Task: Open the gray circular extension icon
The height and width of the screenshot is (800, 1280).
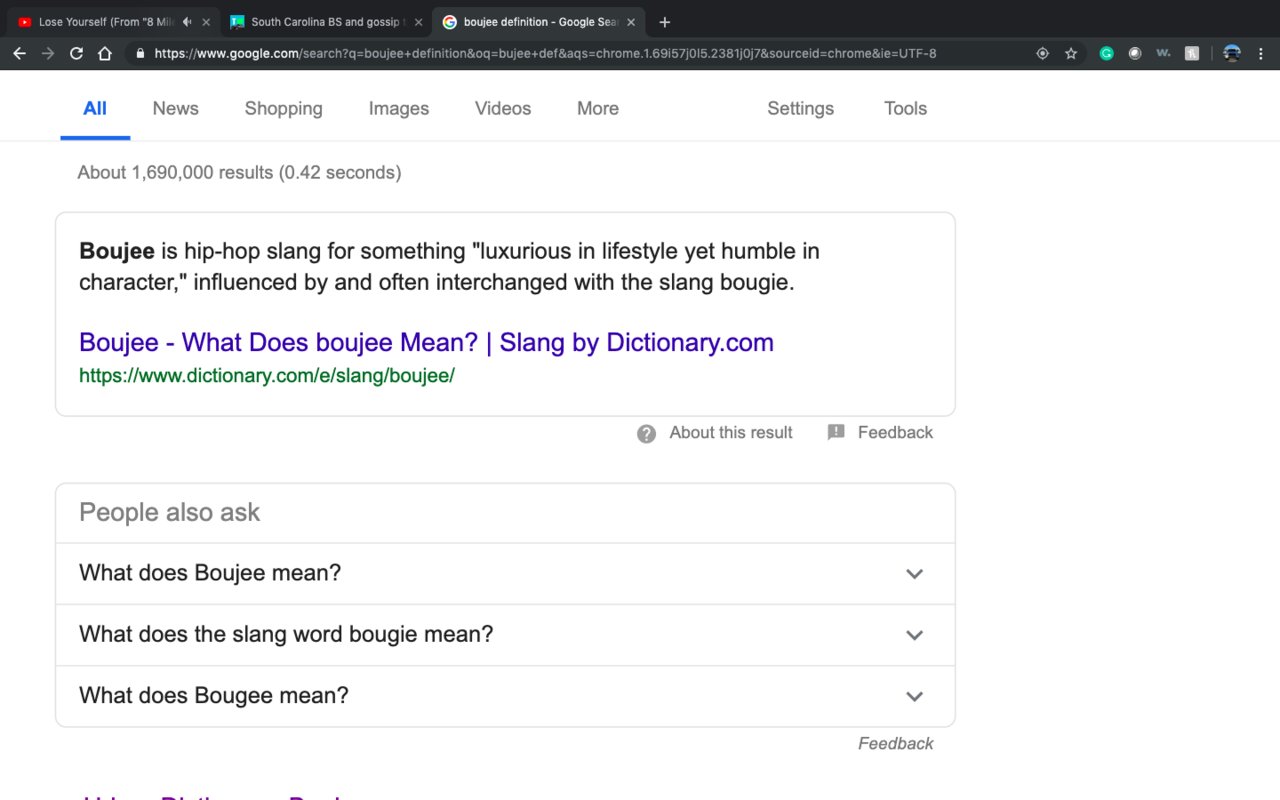Action: click(1135, 54)
